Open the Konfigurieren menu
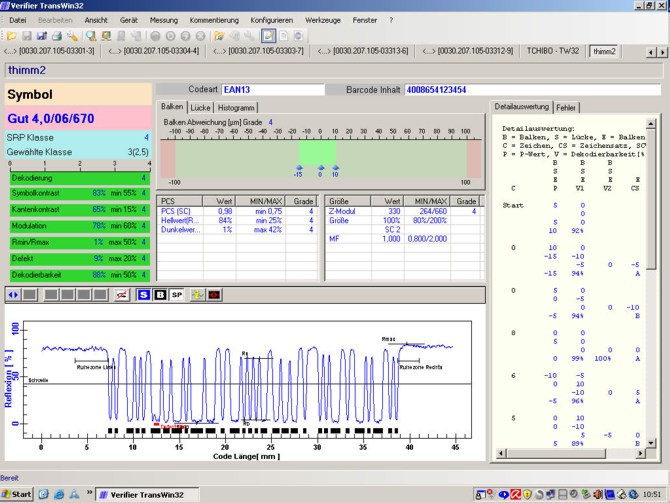The height and width of the screenshot is (503, 670). point(272,20)
